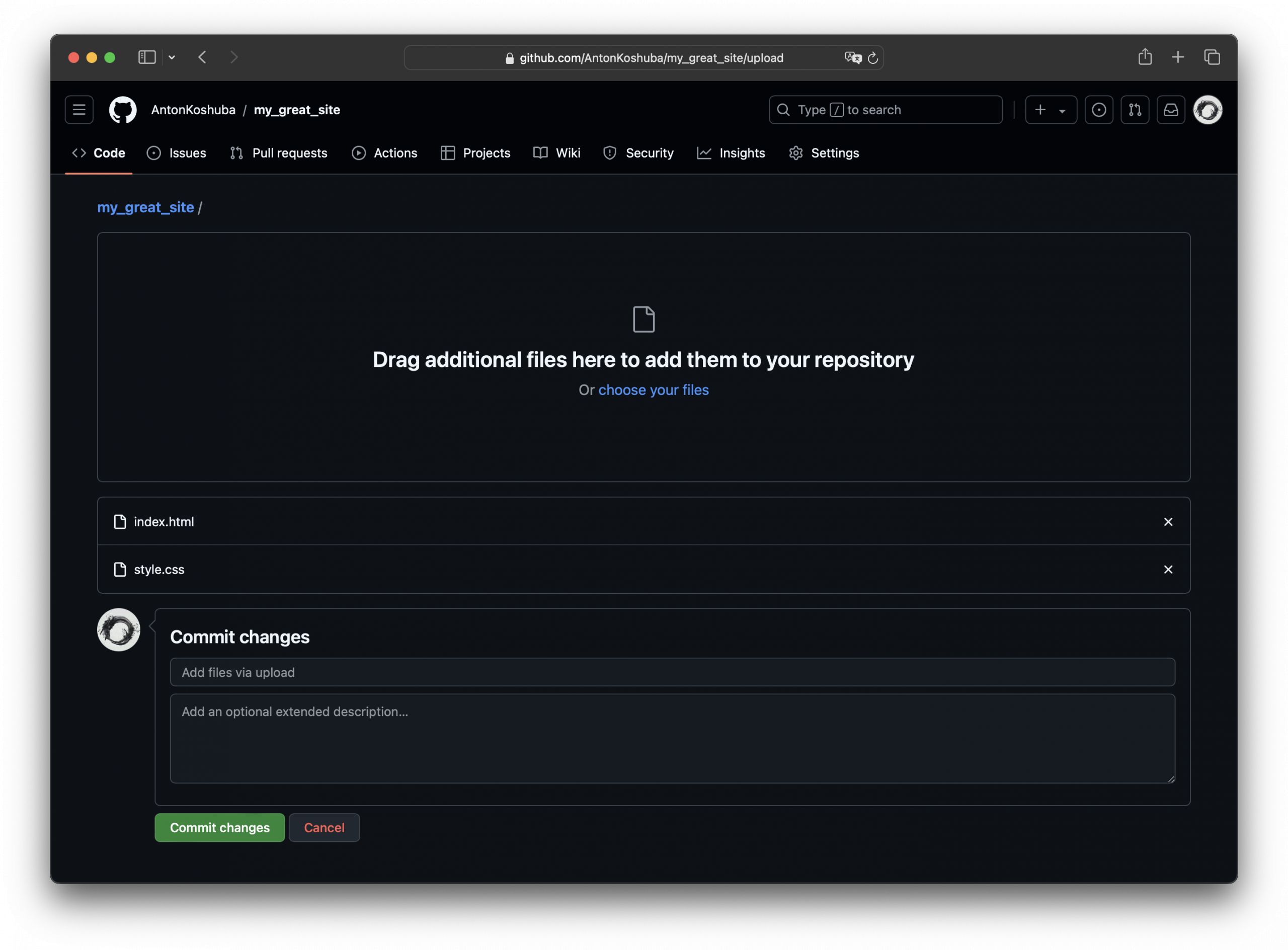This screenshot has width=1288, height=950.
Task: Click the choose your files link
Action: (653, 390)
